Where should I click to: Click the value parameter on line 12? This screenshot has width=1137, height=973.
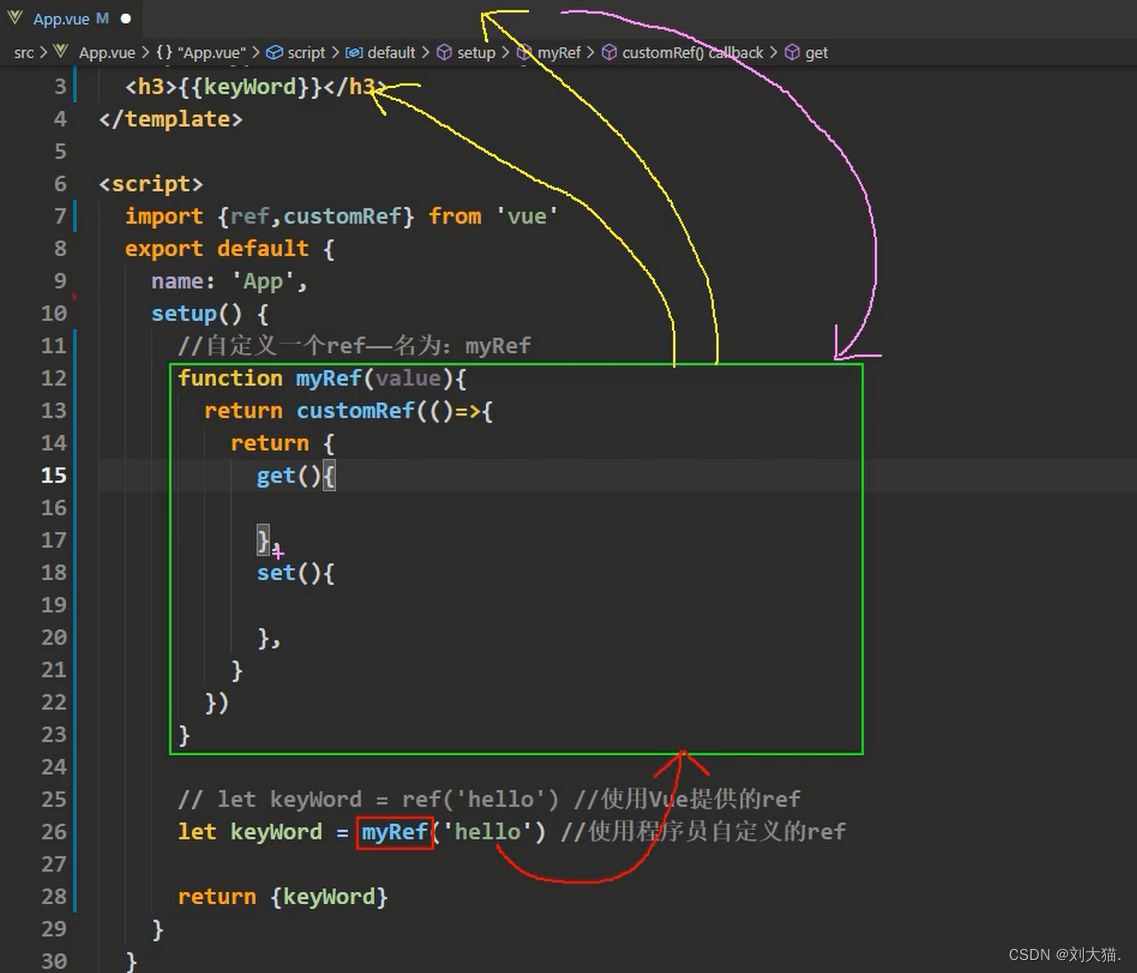tap(408, 378)
